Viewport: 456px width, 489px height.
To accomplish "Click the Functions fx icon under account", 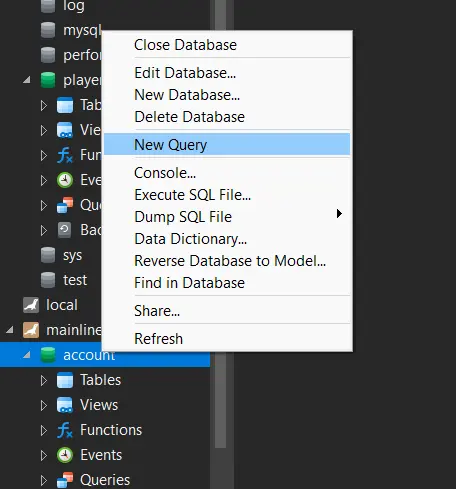I will [x=65, y=430].
